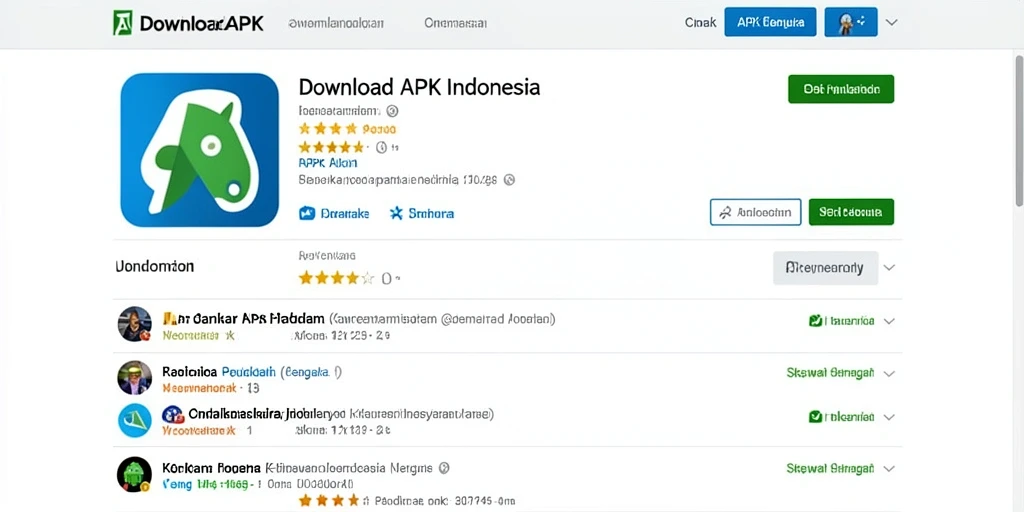
Task: Click the star rating at the bottom of the Kokcam row
Action: (329, 501)
